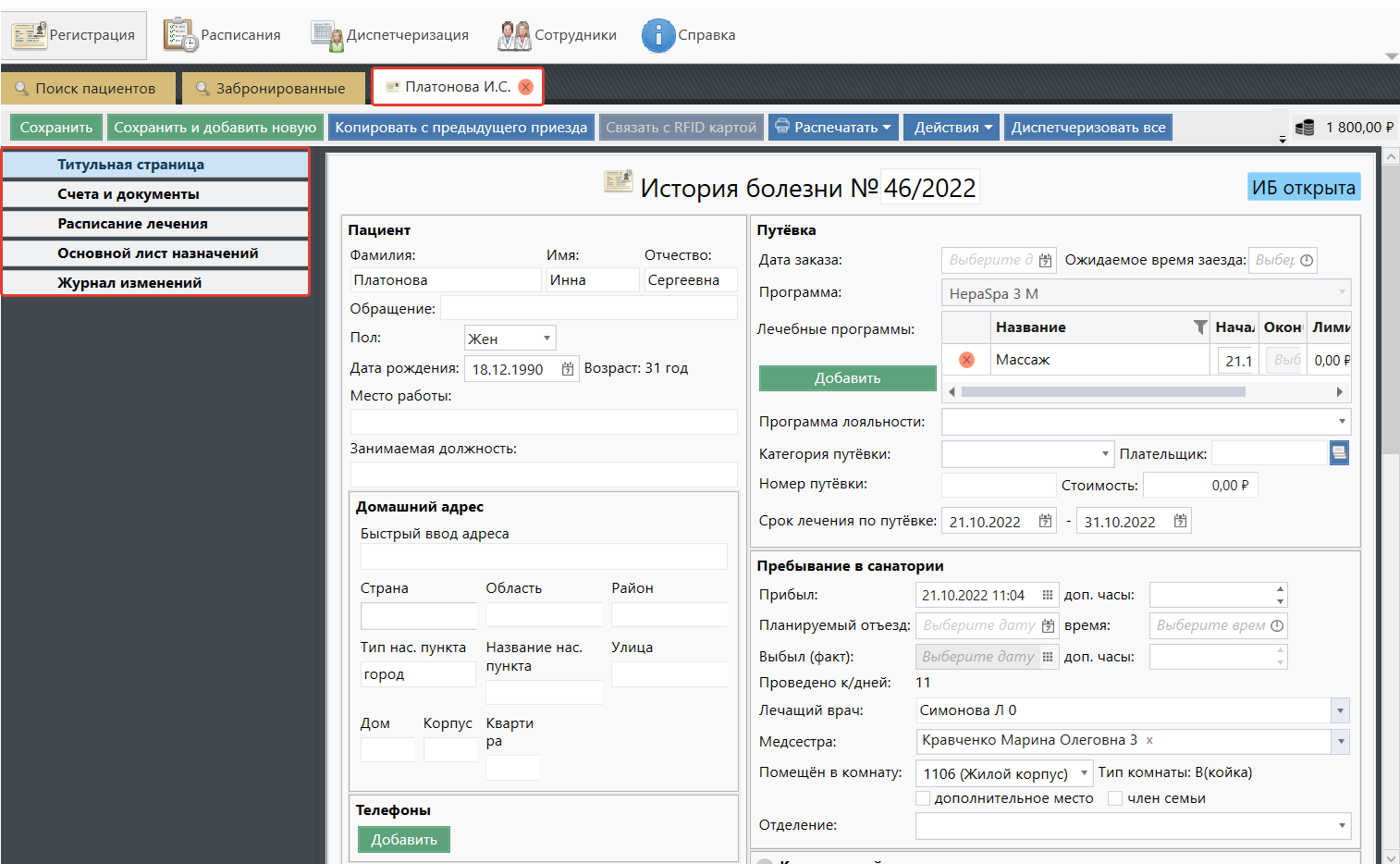
Task: Click the Плательщик lookup icon
Action: coord(1338,453)
